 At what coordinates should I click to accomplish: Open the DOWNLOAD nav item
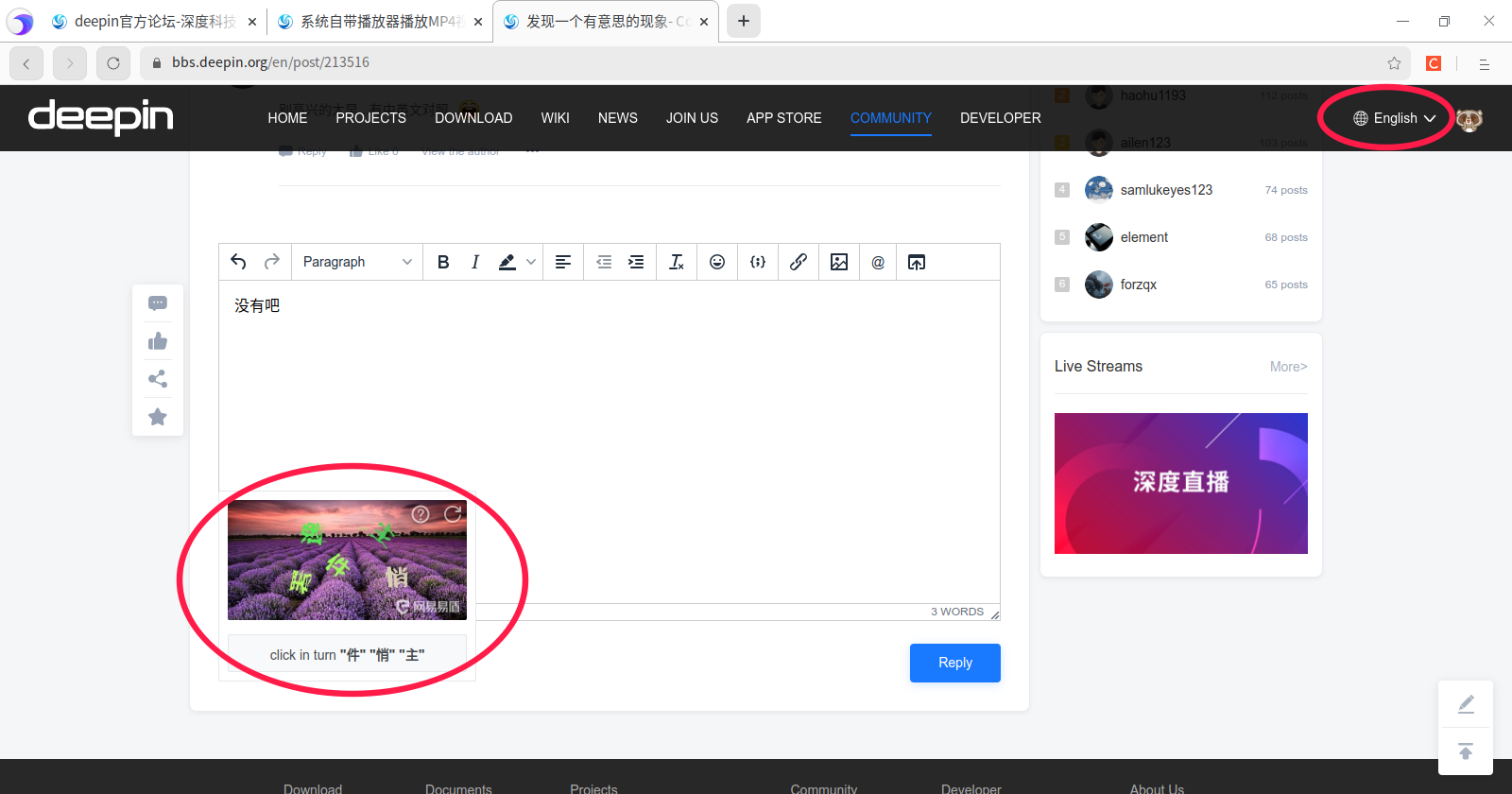(x=473, y=118)
